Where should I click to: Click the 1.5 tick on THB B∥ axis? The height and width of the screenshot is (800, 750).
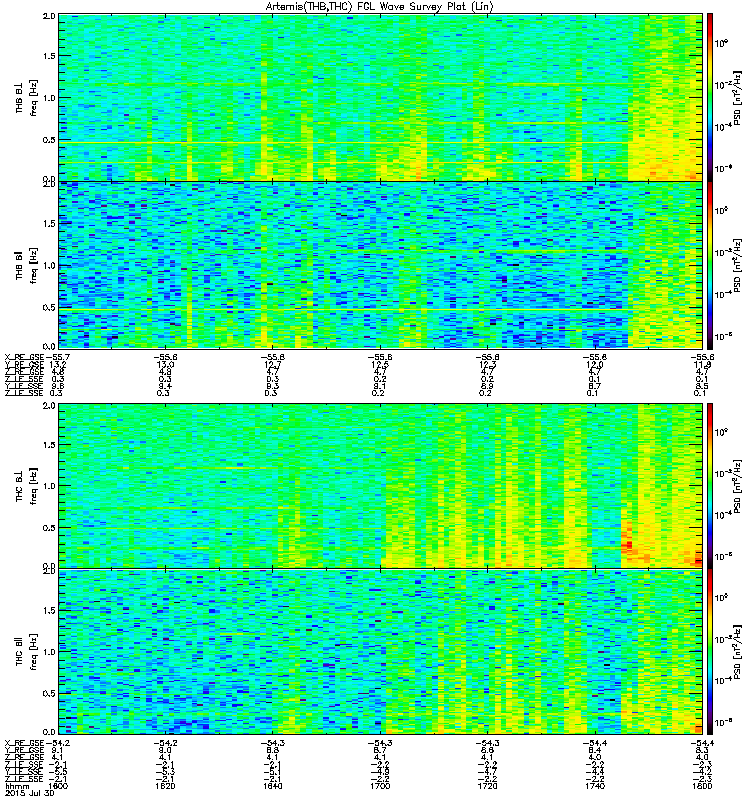point(49,223)
